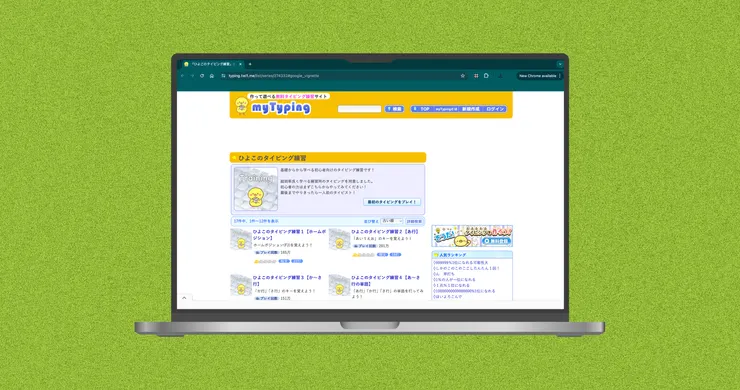
Task: Bookmark this page with the star icon
Action: [x=462, y=76]
